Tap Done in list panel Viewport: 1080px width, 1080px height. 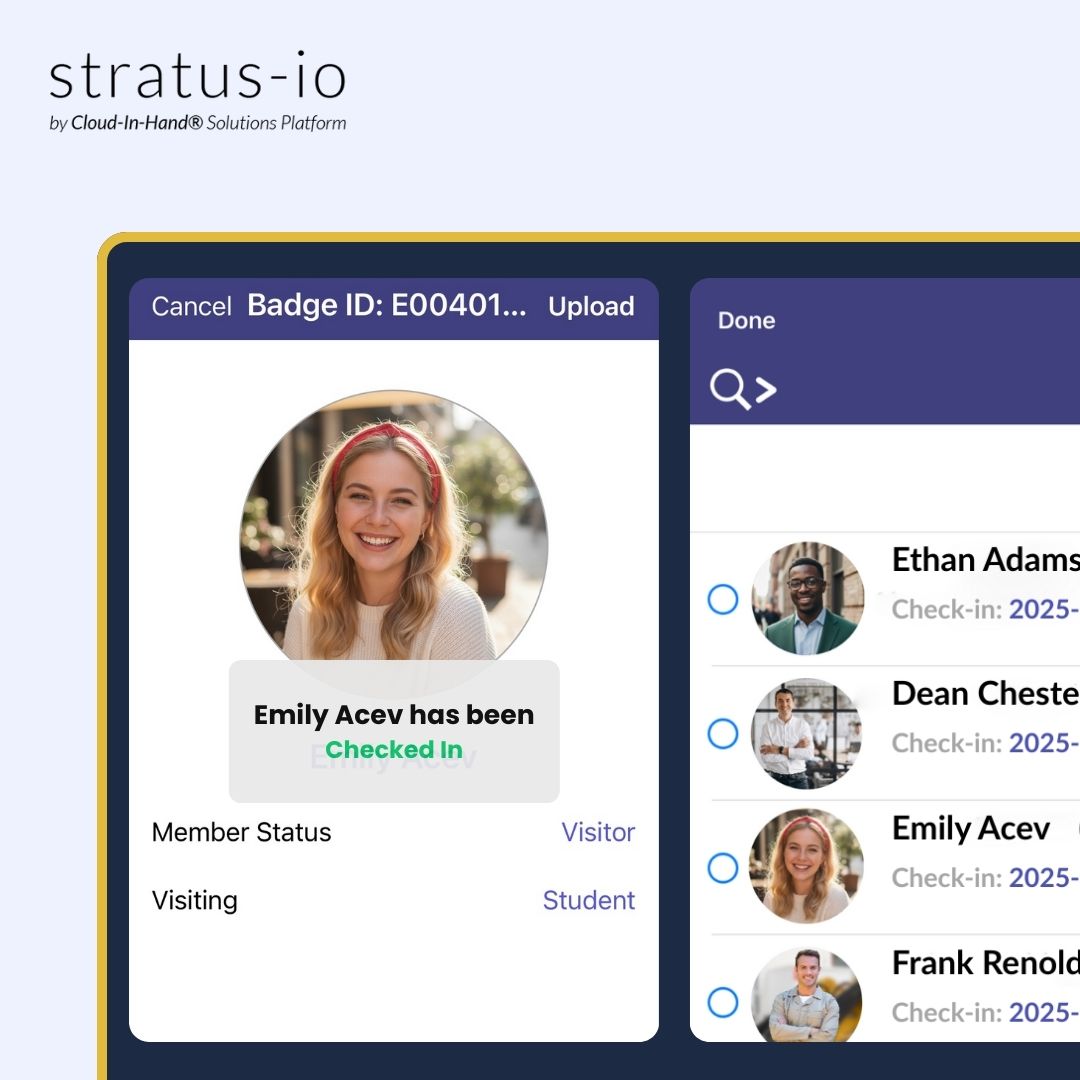747,320
